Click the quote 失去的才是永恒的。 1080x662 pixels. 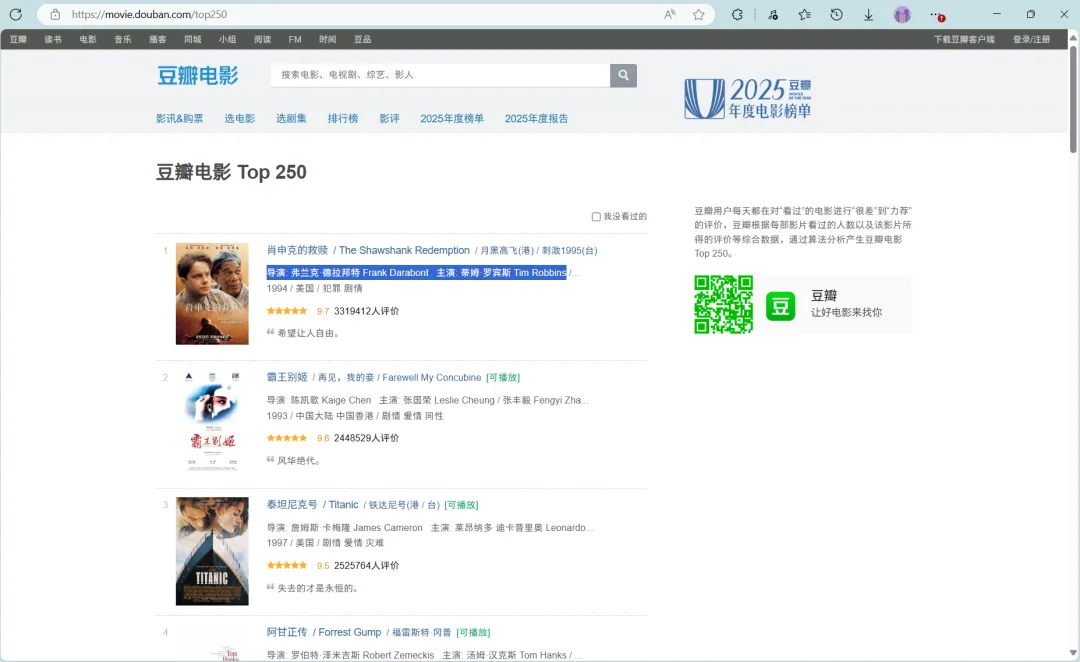pyautogui.click(x=318, y=588)
